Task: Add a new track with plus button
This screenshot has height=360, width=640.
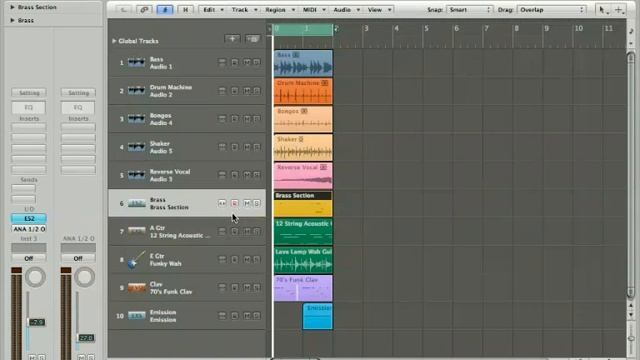Action: 232,39
